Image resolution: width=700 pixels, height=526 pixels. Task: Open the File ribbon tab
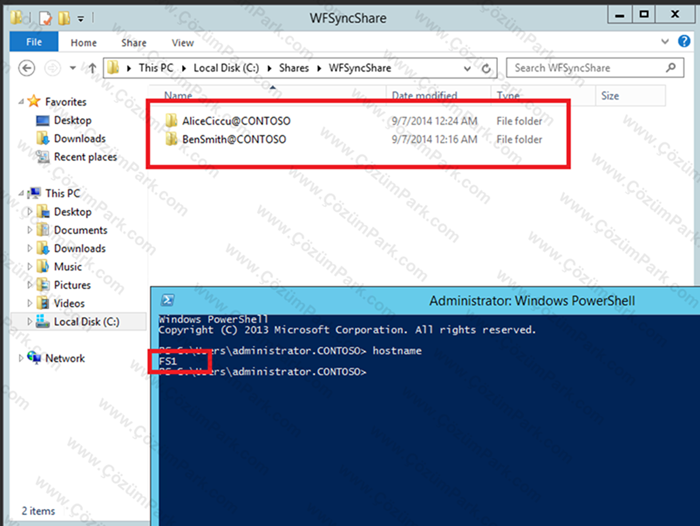[x=34, y=42]
